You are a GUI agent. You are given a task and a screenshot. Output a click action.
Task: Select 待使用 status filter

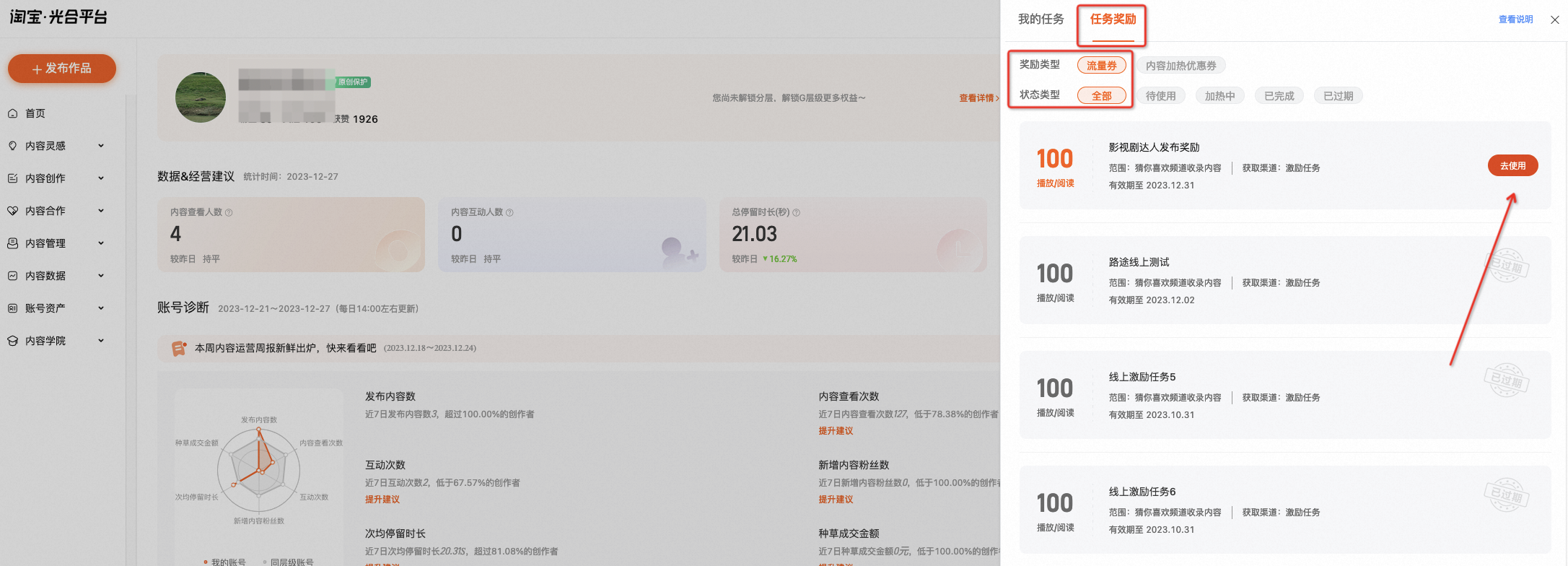[x=1161, y=96]
